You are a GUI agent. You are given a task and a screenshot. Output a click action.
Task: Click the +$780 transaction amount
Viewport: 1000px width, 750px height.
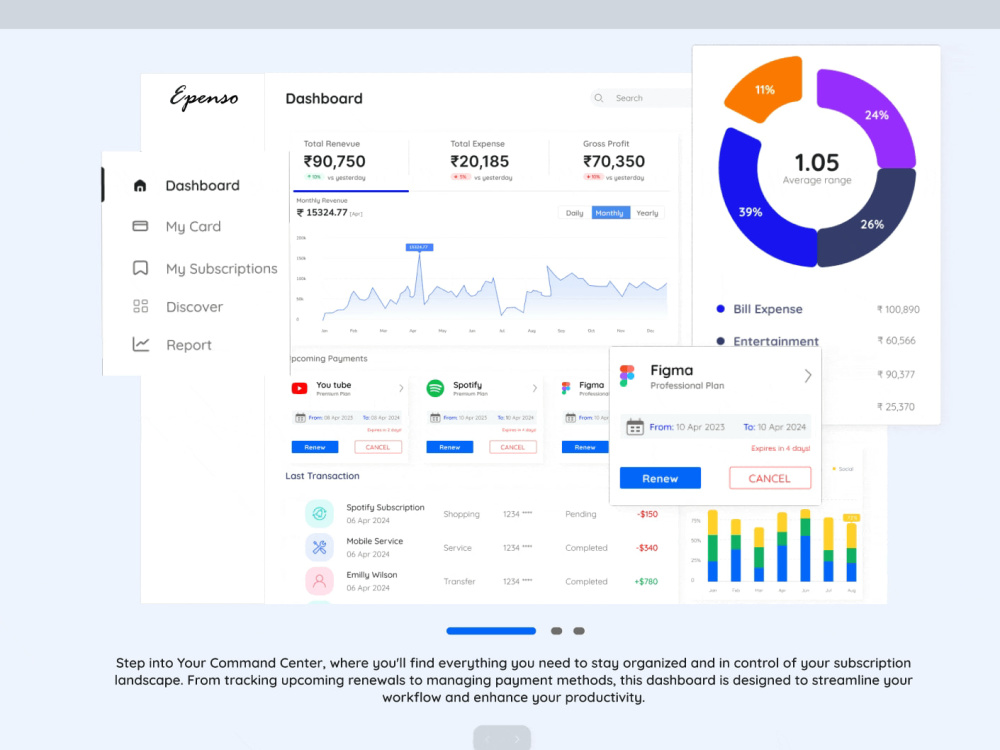pos(646,582)
